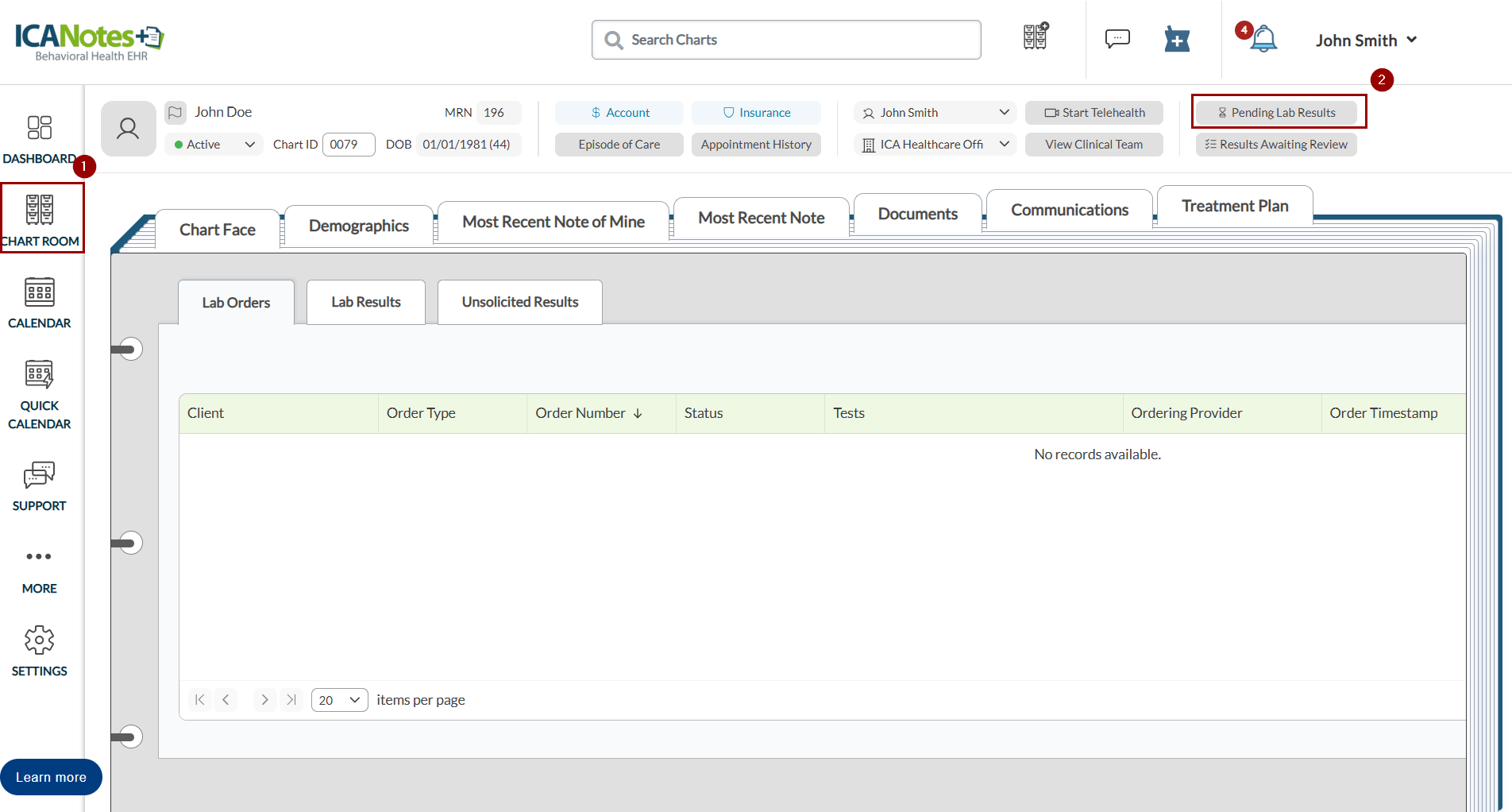Open the Dashboard sidebar icon
Viewport: 1512px width, 812px height.
(x=40, y=128)
